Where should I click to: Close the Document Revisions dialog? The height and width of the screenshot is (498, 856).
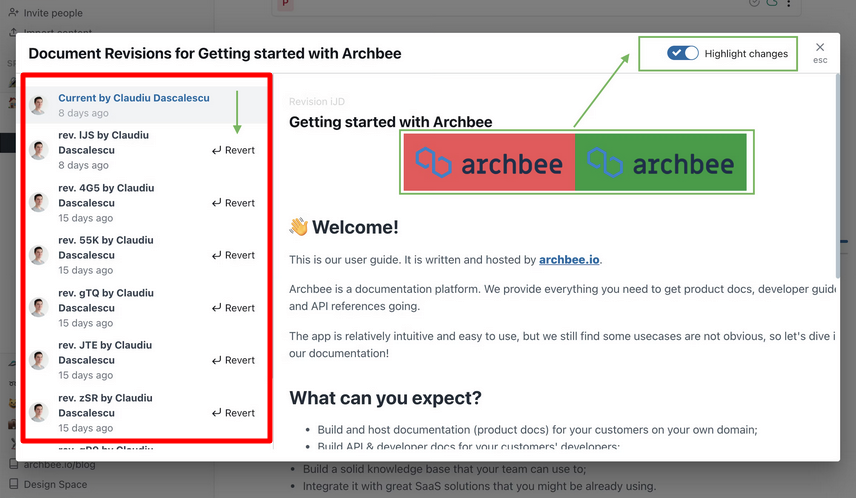820,48
